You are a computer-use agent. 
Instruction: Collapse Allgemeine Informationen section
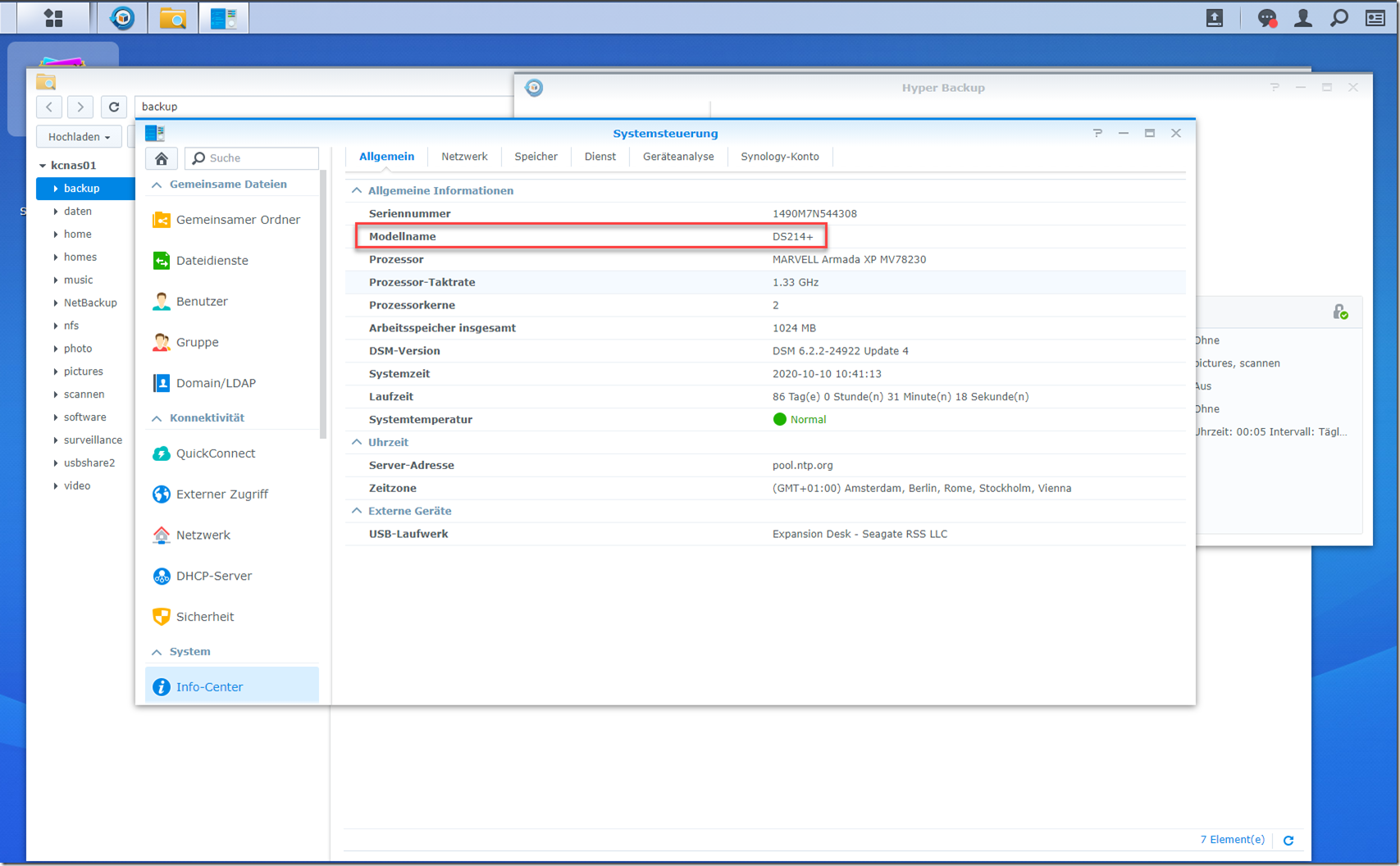tap(357, 190)
